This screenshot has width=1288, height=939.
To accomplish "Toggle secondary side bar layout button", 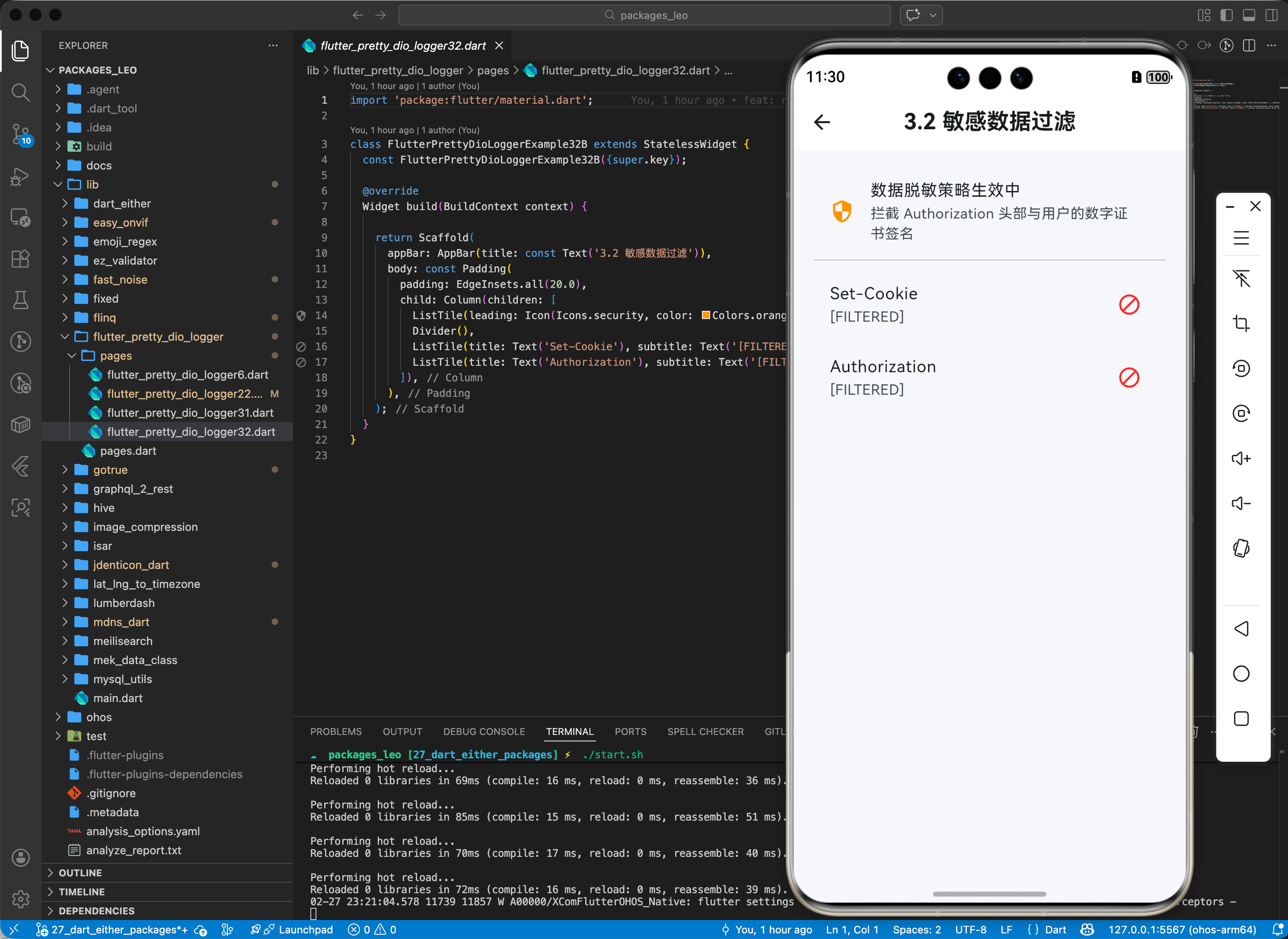I will point(1272,15).
